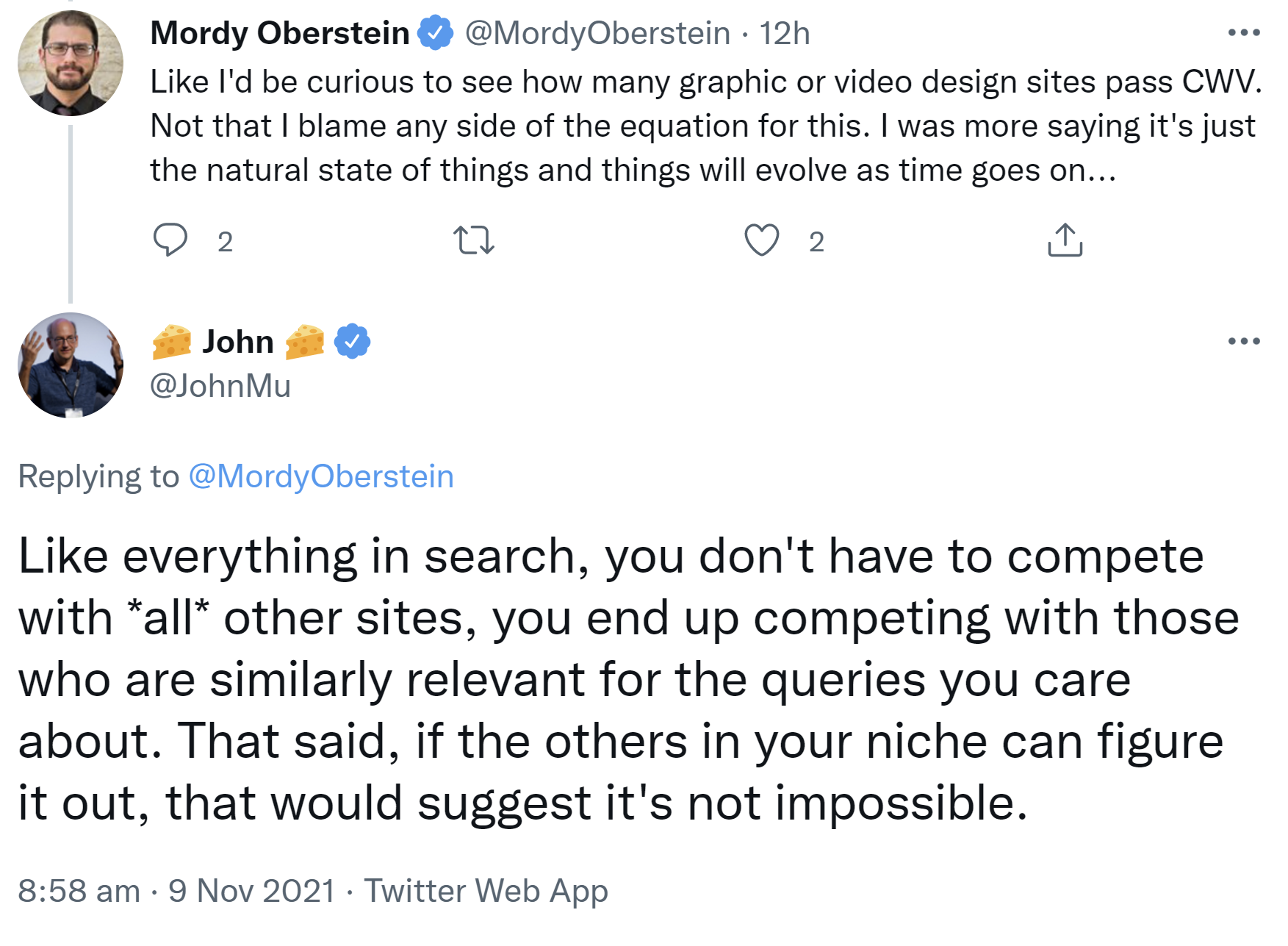
Task: Retweet Mordy Oberstein's tweet
Action: click(474, 240)
